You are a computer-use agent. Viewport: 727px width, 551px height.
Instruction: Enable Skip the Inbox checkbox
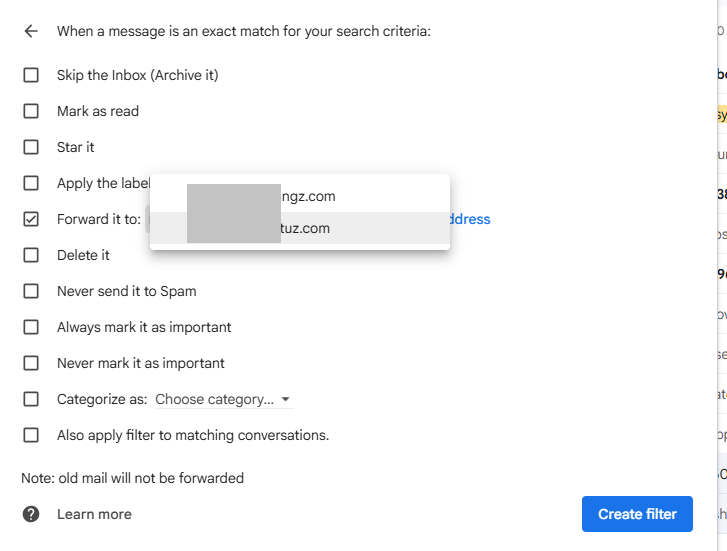31,75
